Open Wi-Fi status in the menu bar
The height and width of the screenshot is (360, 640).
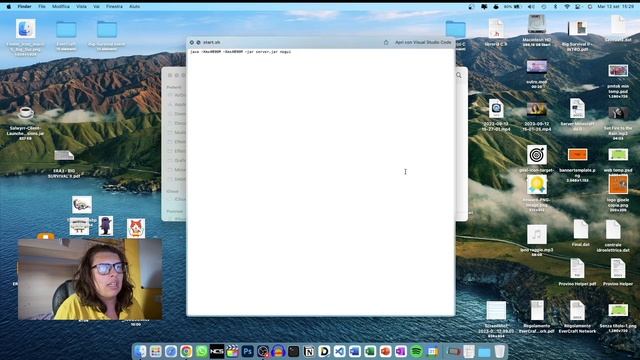[567, 7]
